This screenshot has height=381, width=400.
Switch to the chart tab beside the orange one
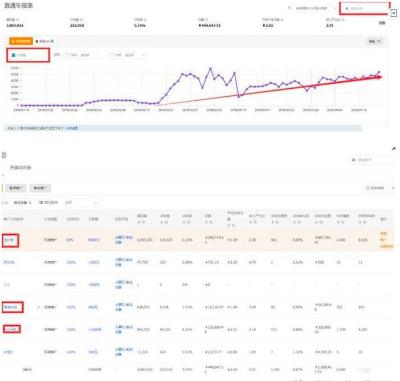[x=45, y=41]
